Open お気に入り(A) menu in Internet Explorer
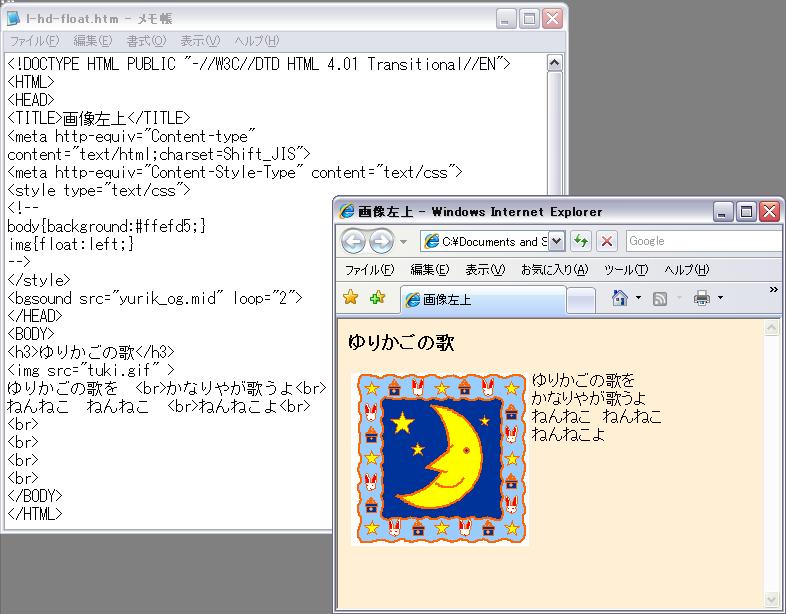Screen dimensions: 786x614 pos(554,270)
